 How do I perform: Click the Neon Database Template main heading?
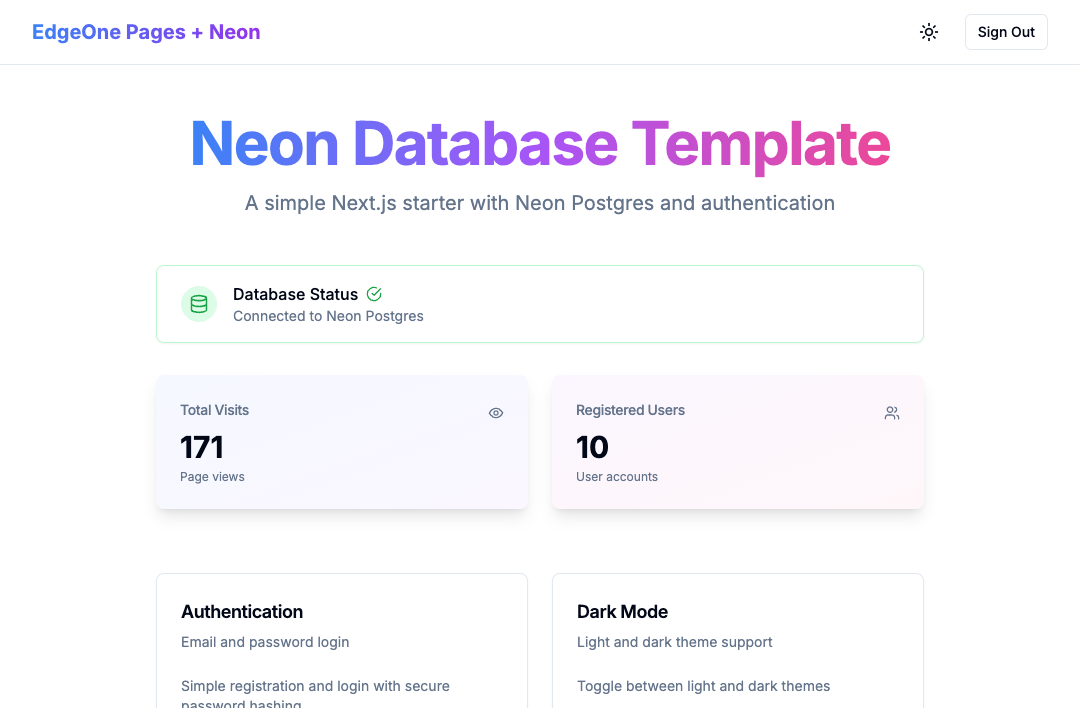540,144
